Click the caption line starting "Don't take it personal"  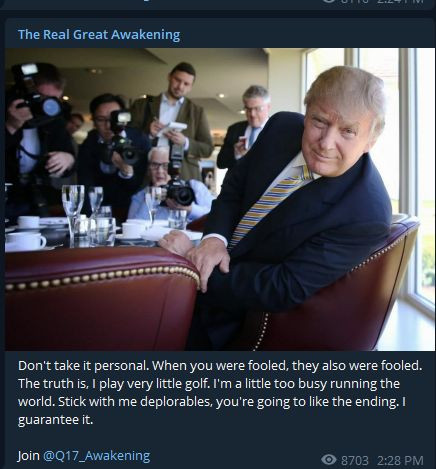pos(220,366)
